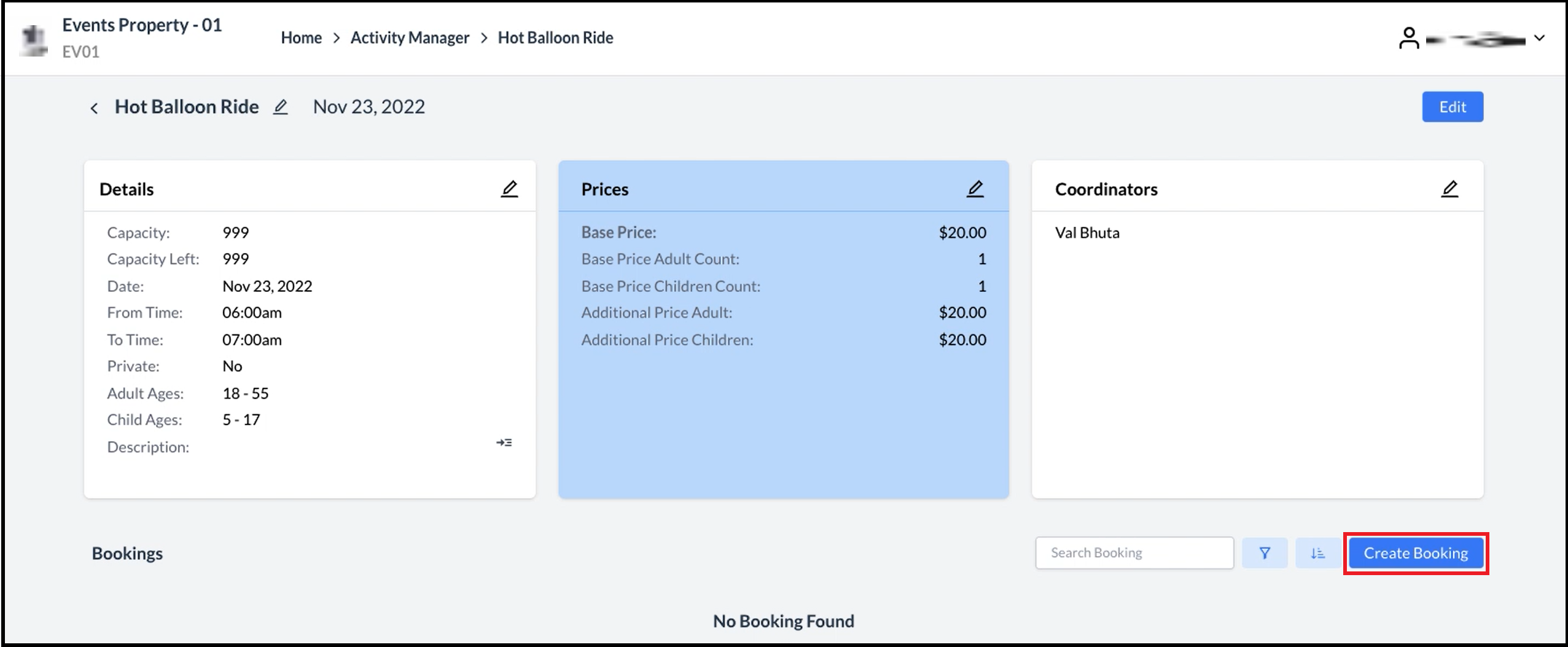Expand the Description text with arrow icon
This screenshot has width=1568, height=647.
(x=504, y=442)
